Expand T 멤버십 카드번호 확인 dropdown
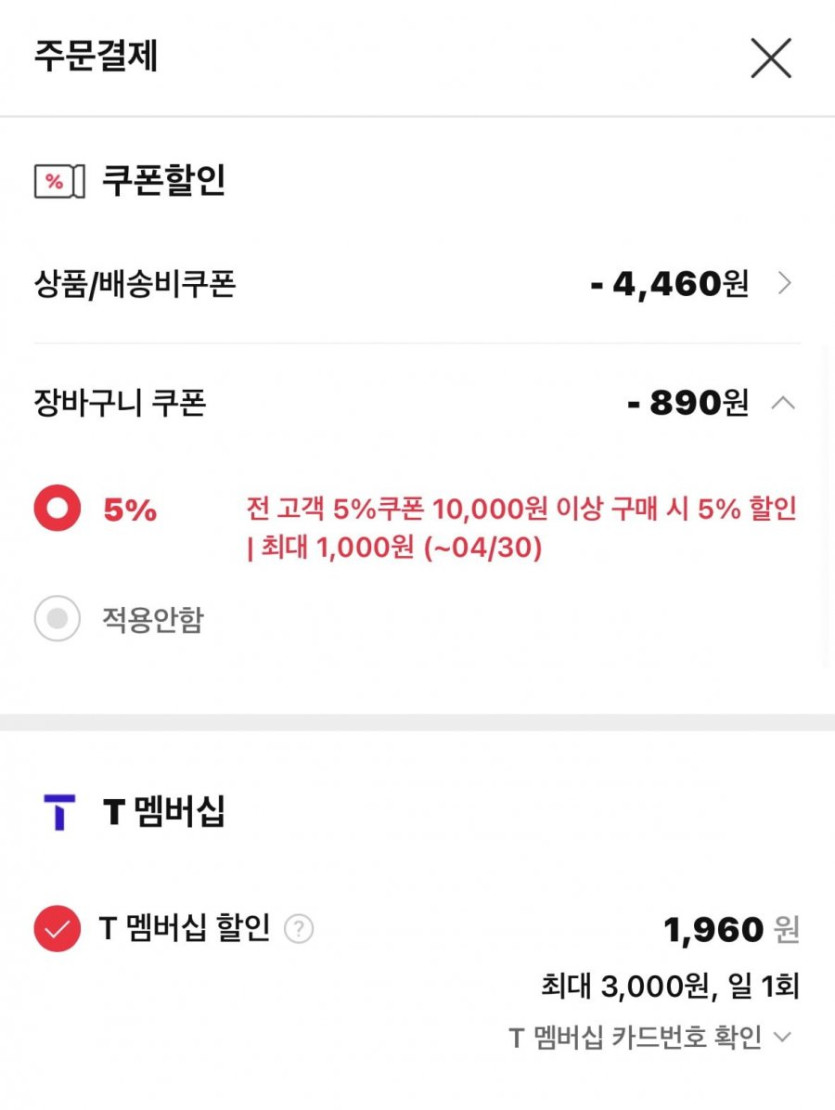The image size is (835, 1110). (783, 1037)
